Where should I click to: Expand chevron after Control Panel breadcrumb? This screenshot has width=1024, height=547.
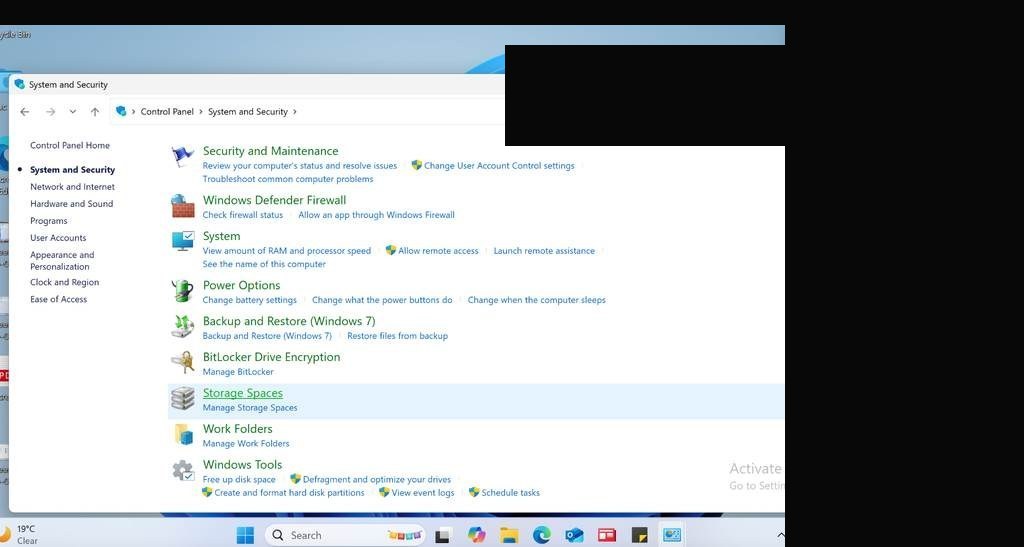(200, 112)
